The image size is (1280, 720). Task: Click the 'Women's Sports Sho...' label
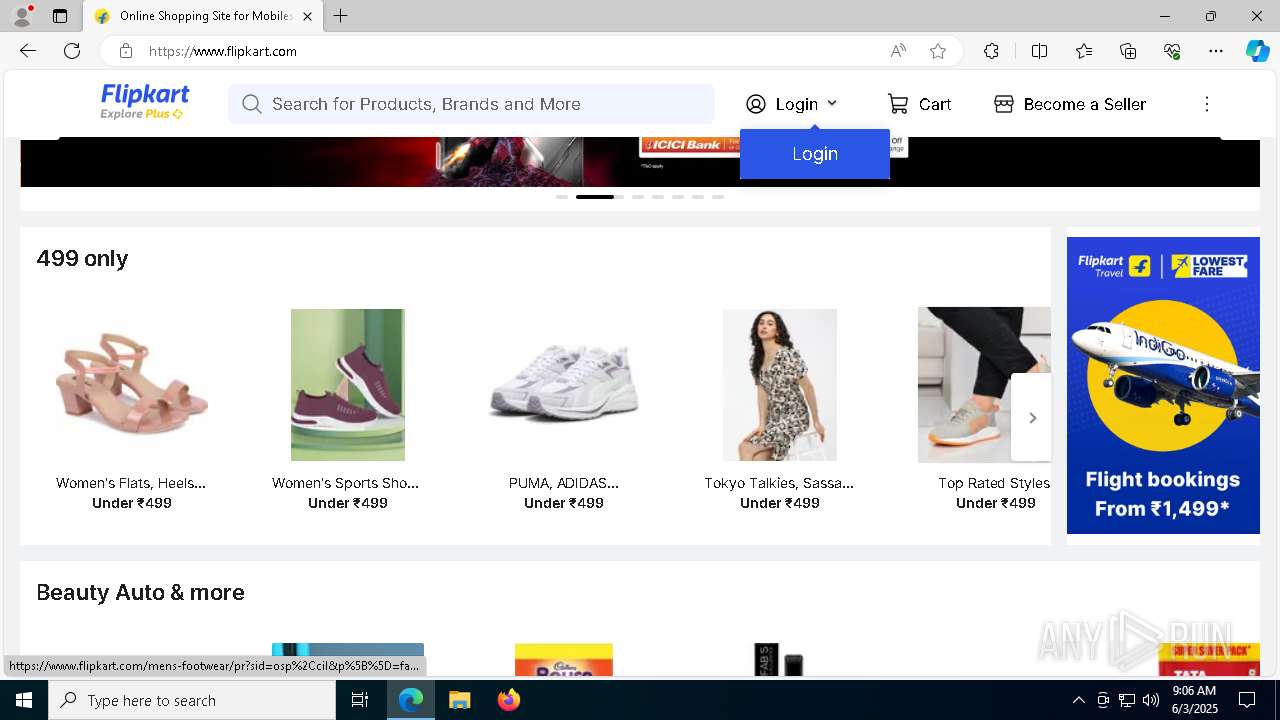point(346,483)
